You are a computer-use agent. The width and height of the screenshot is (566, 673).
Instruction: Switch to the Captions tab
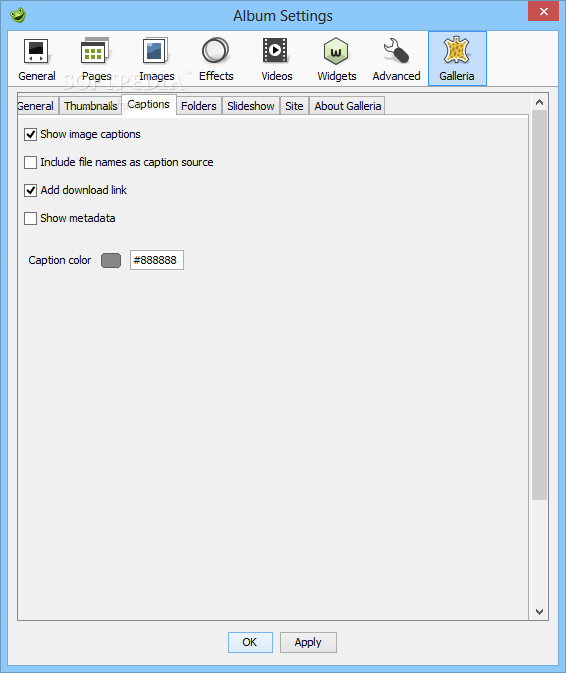pos(148,105)
